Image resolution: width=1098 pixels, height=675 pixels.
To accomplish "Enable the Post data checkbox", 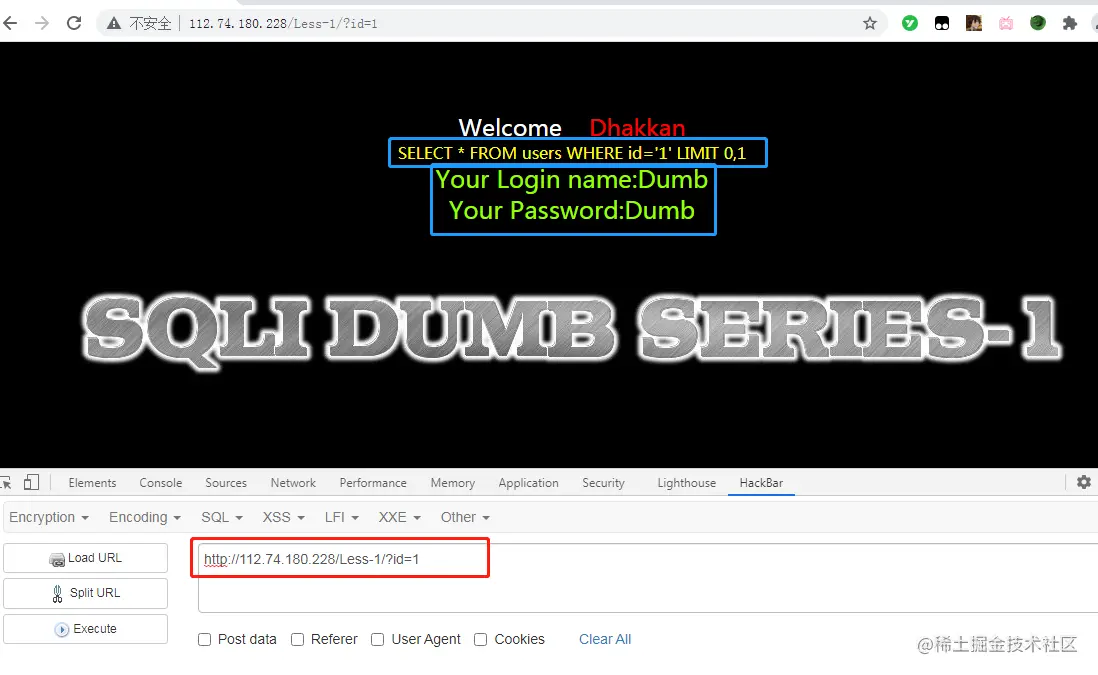I will tap(204, 639).
